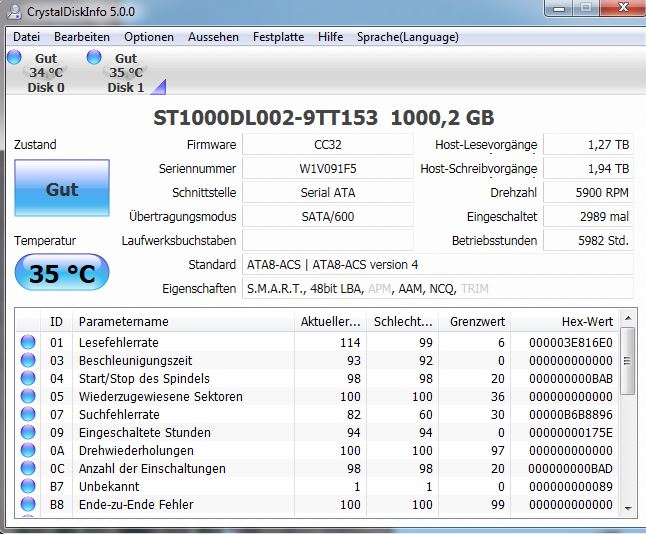Viewport: 646px width, 534px height.
Task: Select the Drehwiederholungen parameter name
Action: tap(136, 450)
